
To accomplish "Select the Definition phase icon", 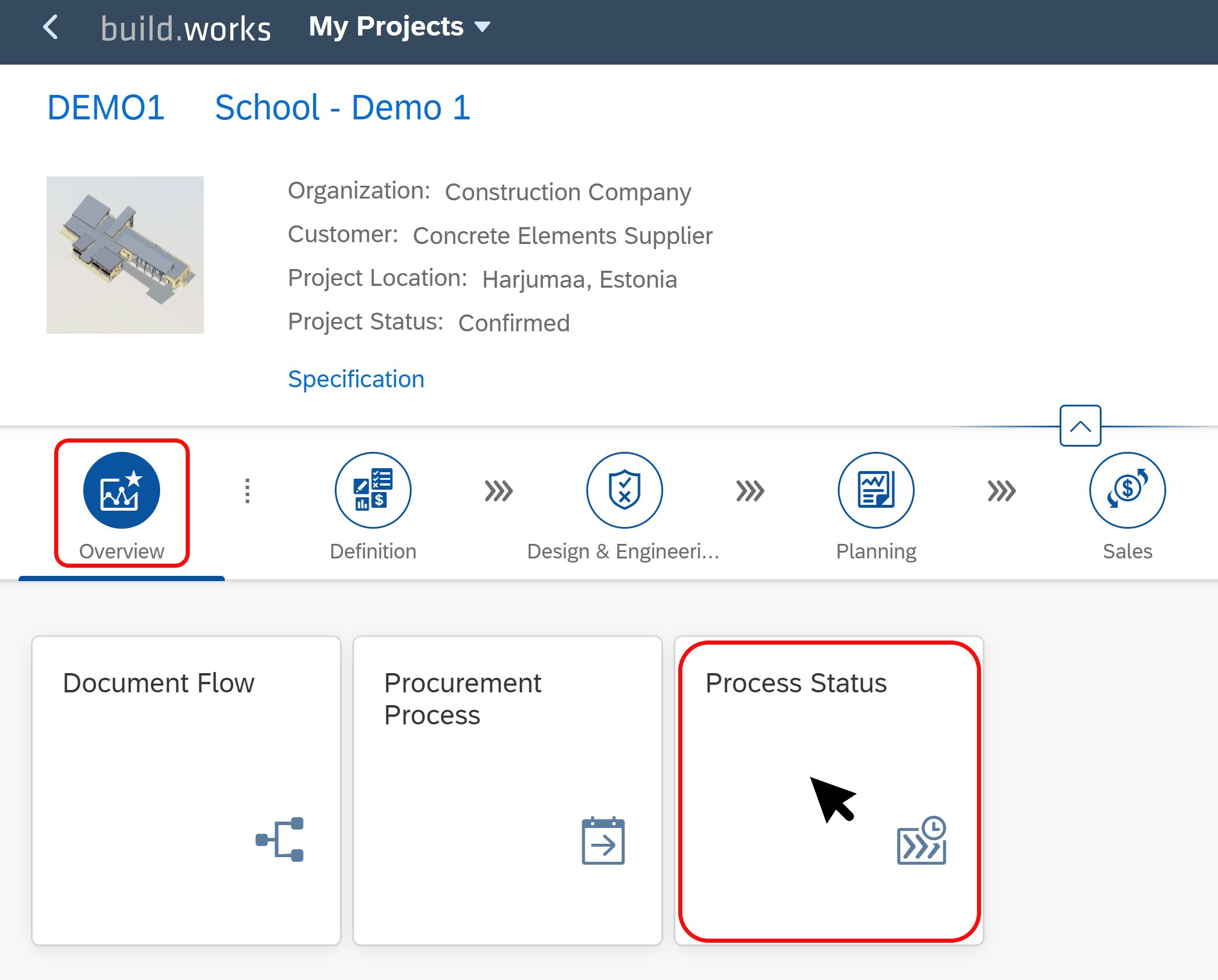I will click(373, 490).
